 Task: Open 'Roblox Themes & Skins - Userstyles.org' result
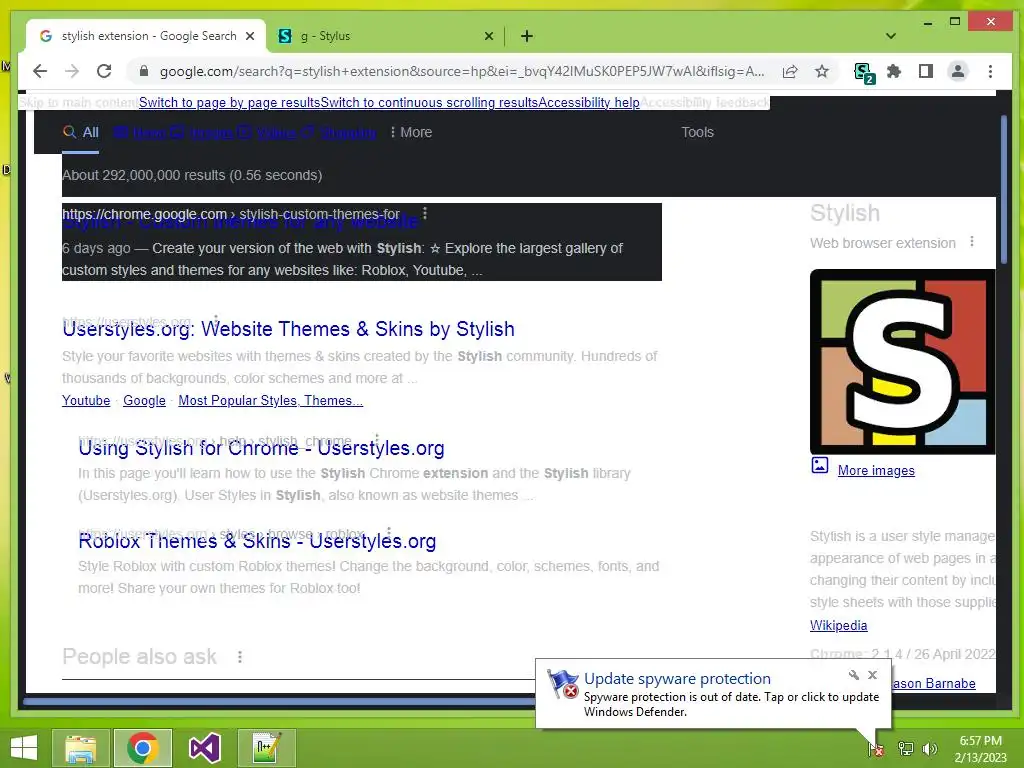[x=257, y=541]
